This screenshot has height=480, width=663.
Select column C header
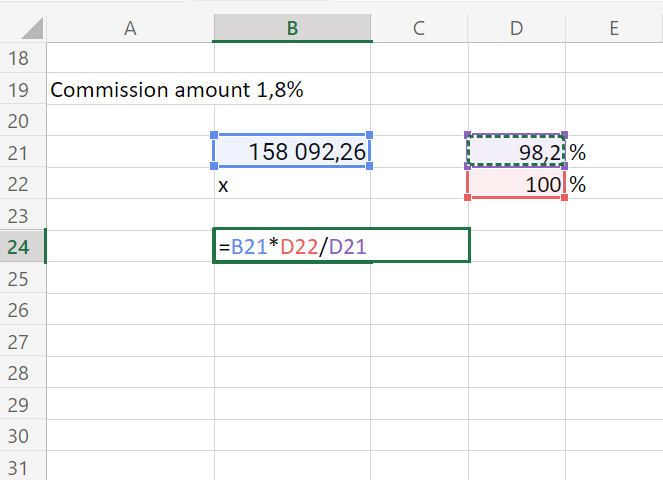pos(419,28)
